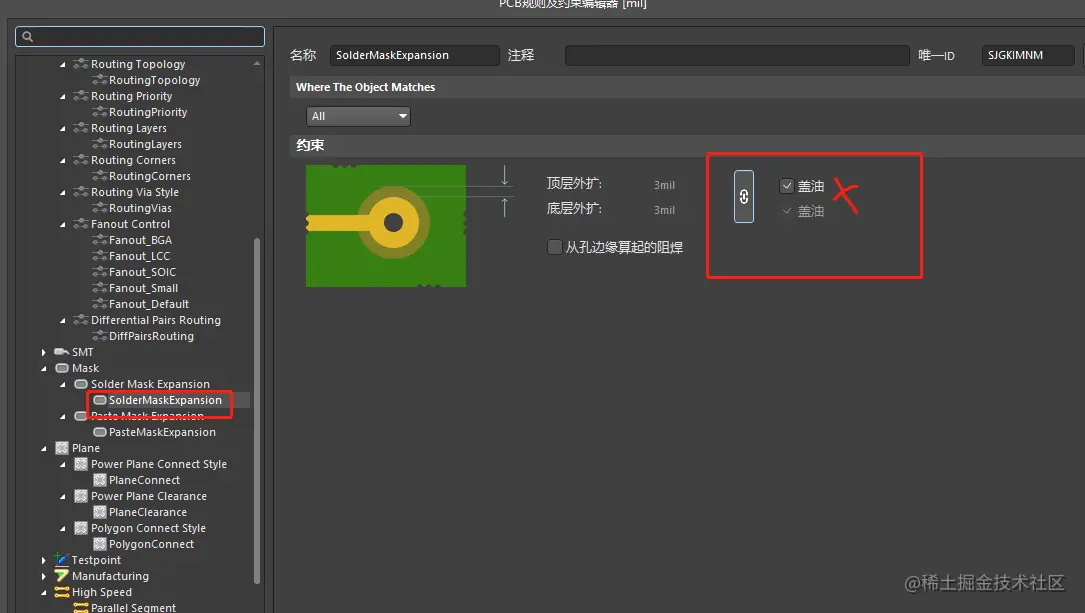Click the Where The Object Matches header
The width and height of the screenshot is (1085, 613).
[365, 87]
